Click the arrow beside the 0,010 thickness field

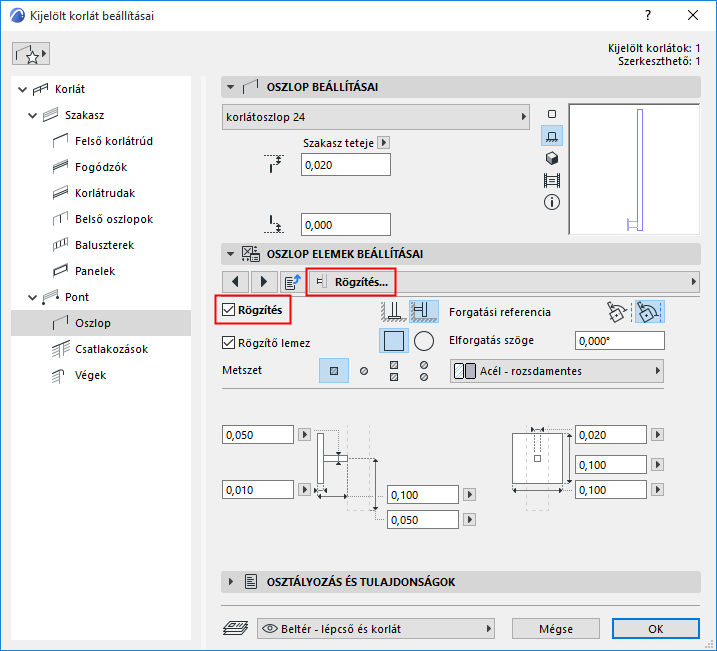304,490
